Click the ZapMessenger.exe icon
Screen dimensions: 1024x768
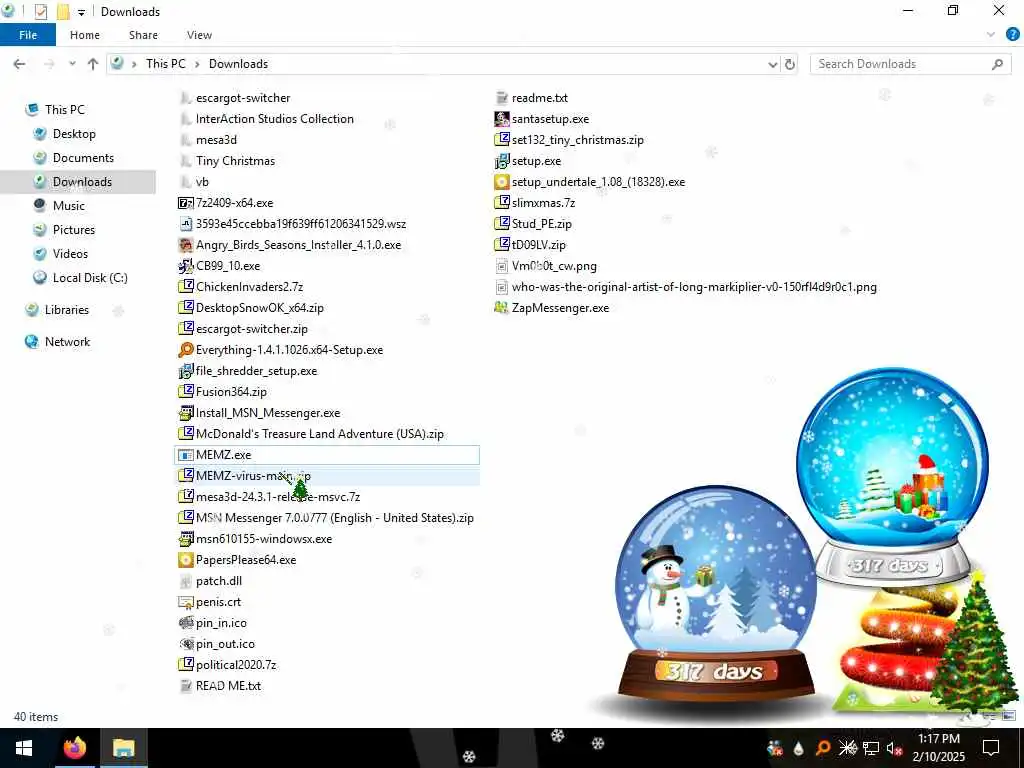502,308
